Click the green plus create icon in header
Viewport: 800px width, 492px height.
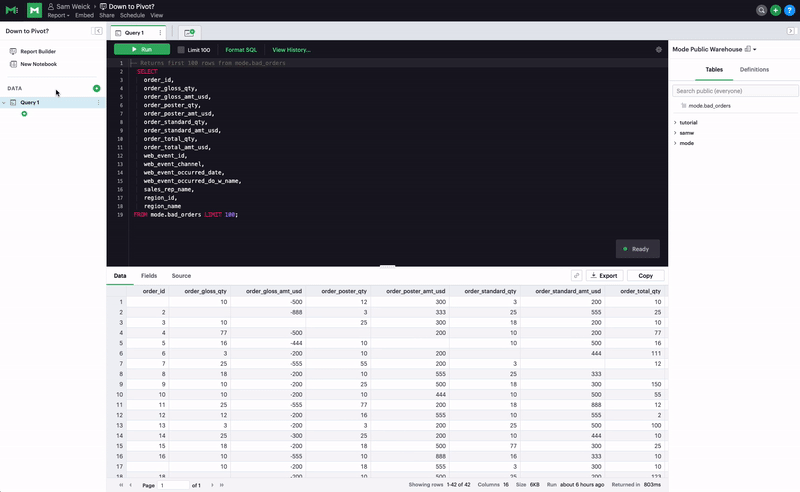pos(775,10)
